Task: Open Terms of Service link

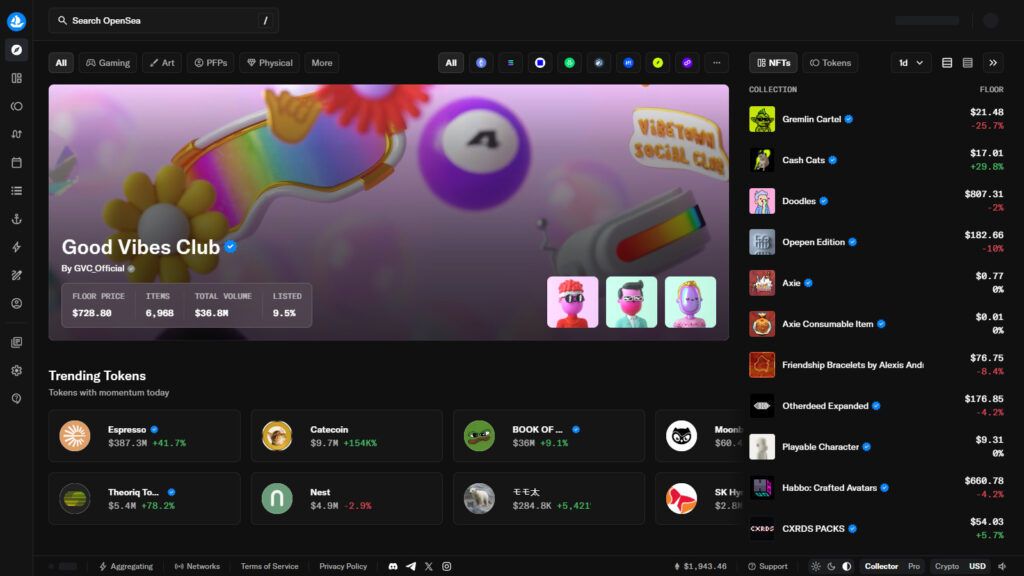Action: click(269, 566)
